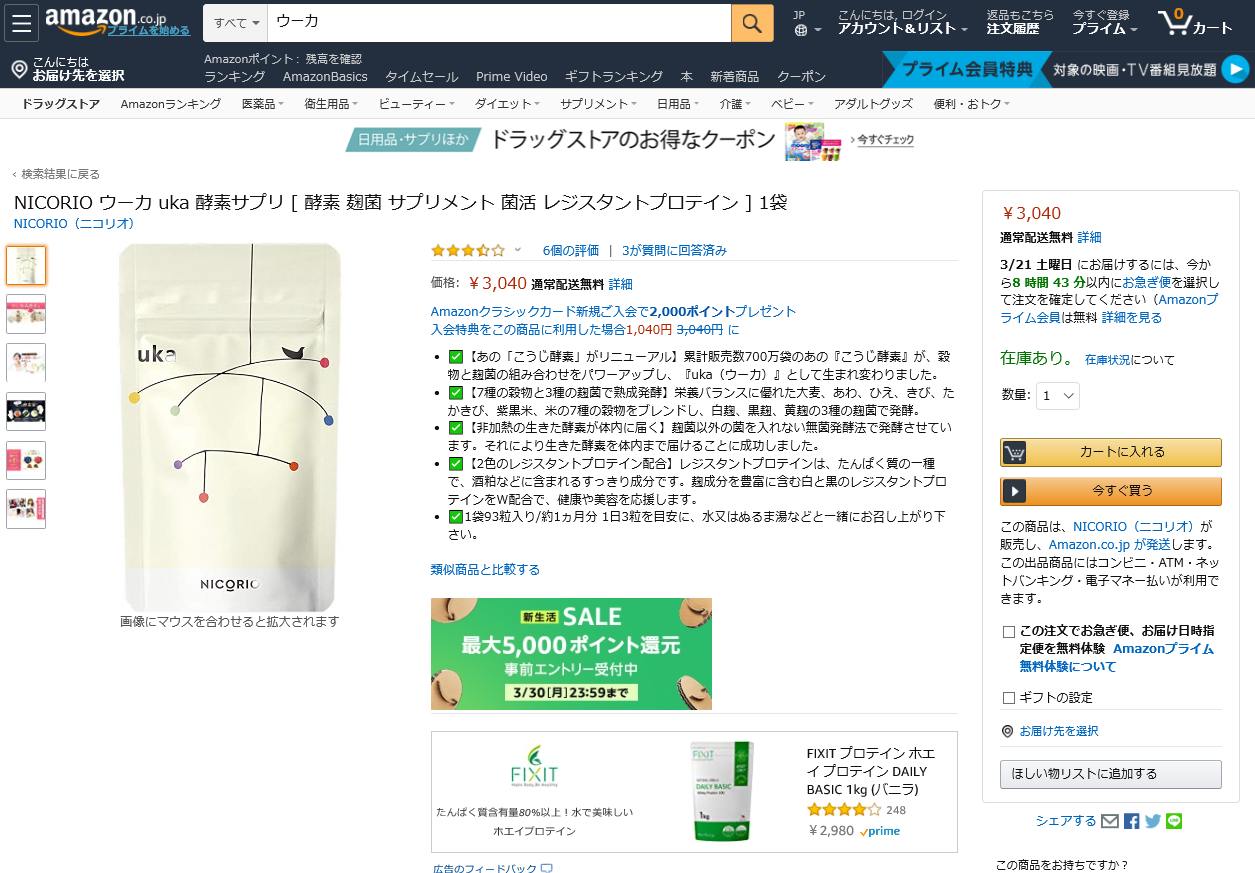Click the ドラッグストアのお得なクーポン banner

631,140
